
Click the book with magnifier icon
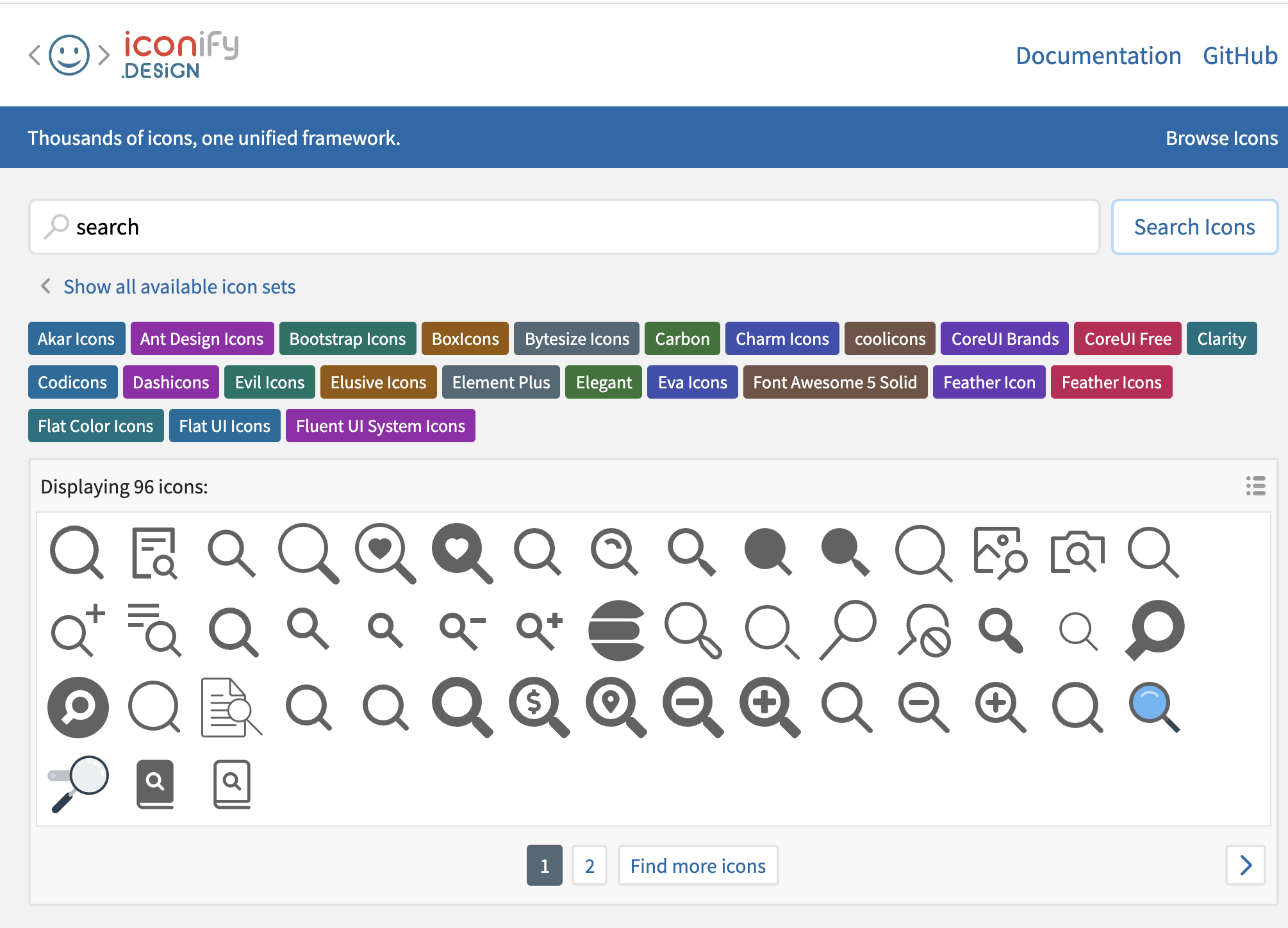(155, 783)
